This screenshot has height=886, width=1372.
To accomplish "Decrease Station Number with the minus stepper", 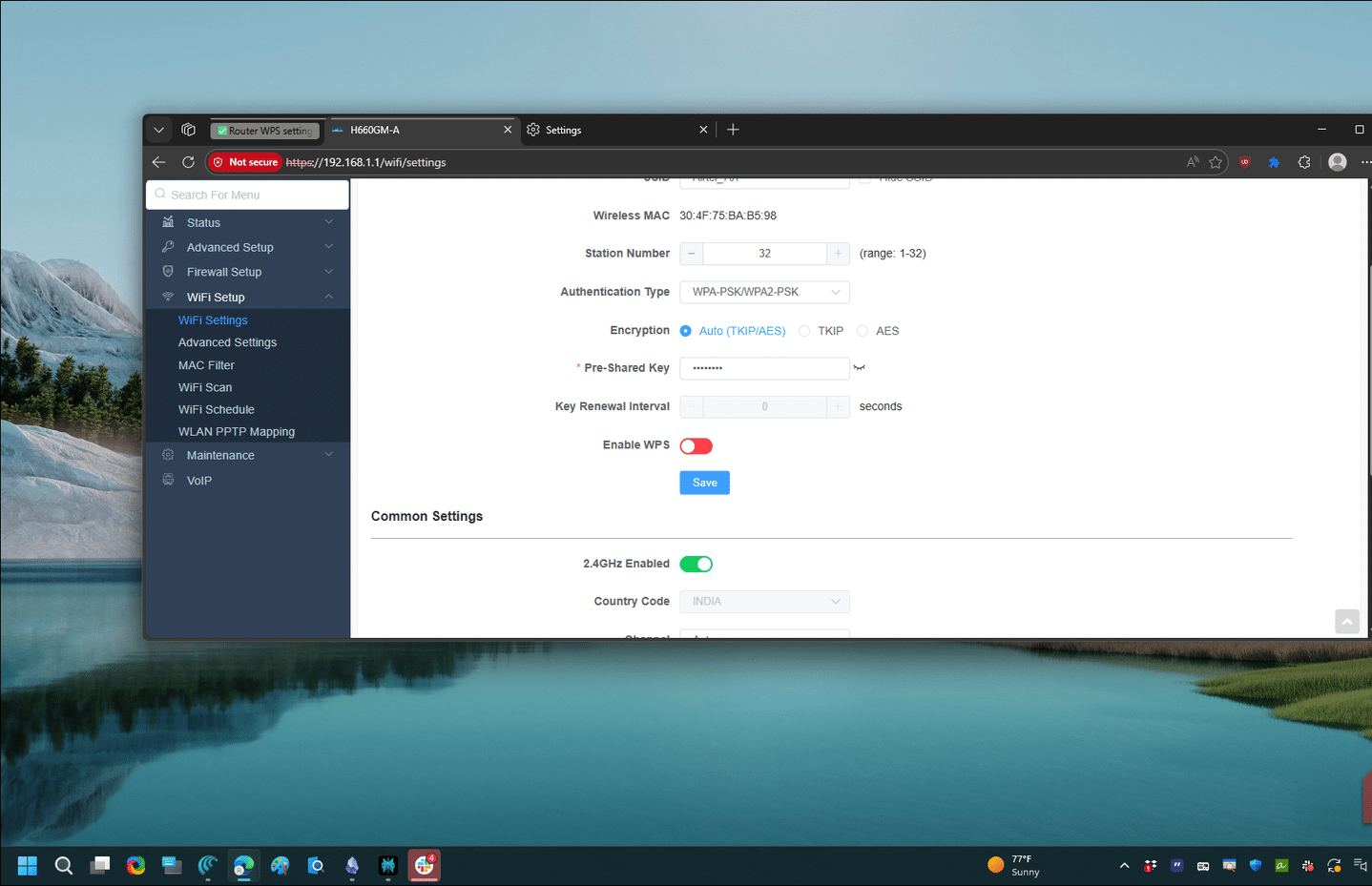I will pyautogui.click(x=692, y=254).
